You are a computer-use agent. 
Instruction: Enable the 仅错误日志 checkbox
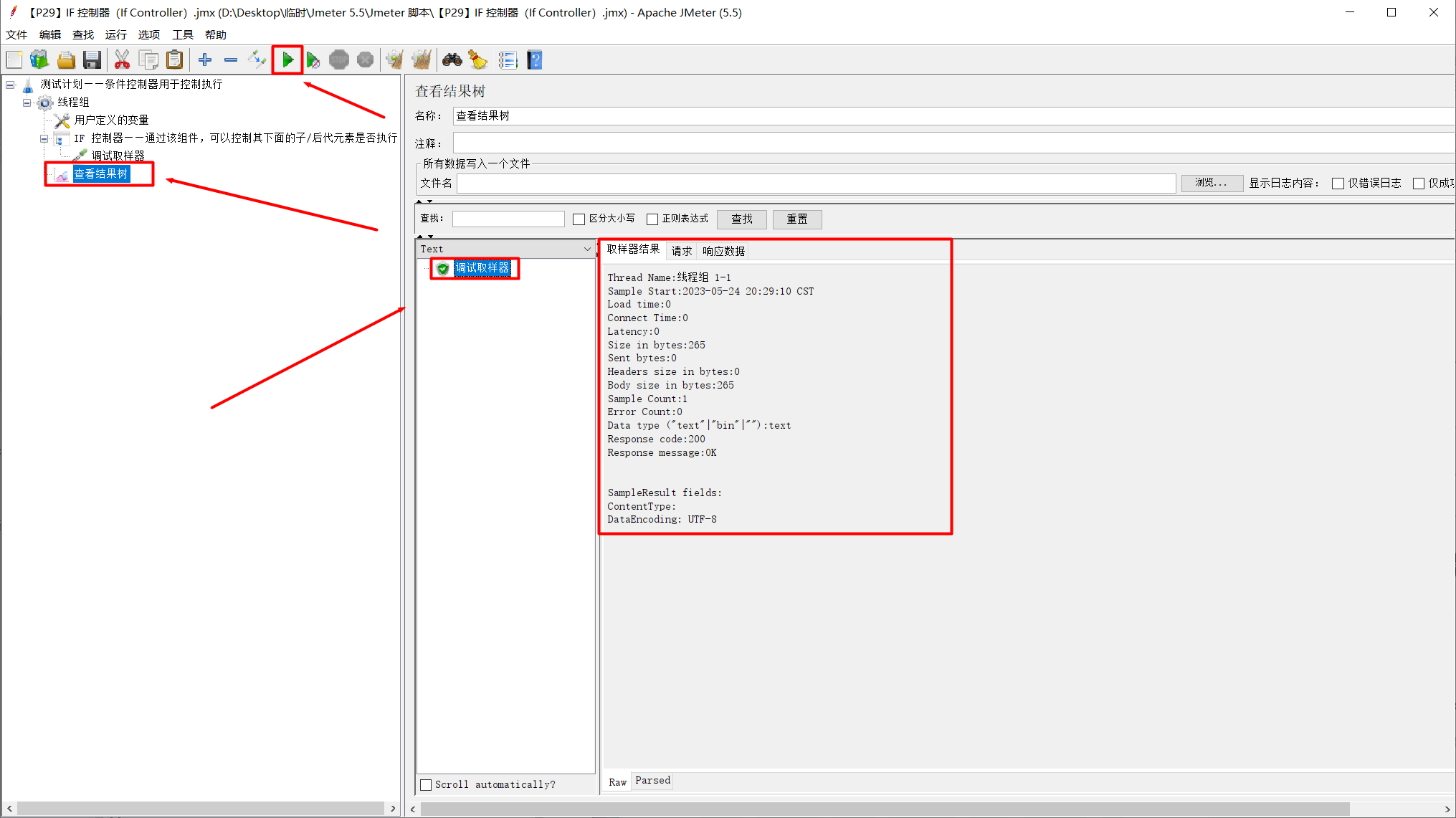click(1337, 184)
